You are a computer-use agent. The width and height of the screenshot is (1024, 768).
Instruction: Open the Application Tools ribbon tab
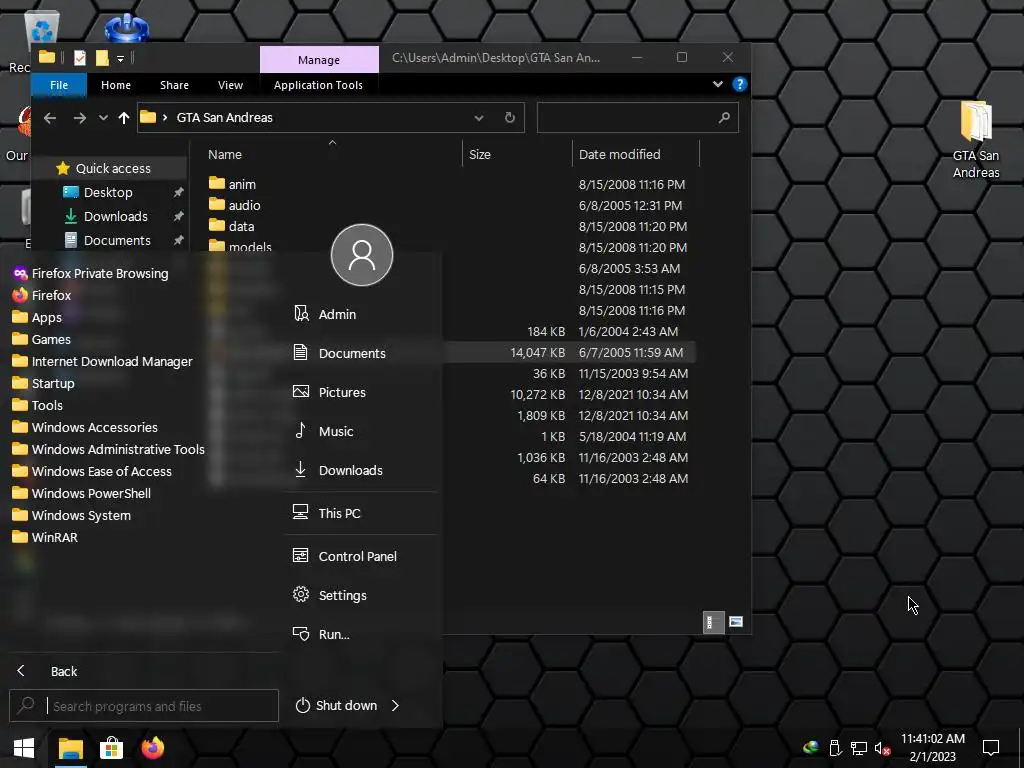tap(318, 85)
